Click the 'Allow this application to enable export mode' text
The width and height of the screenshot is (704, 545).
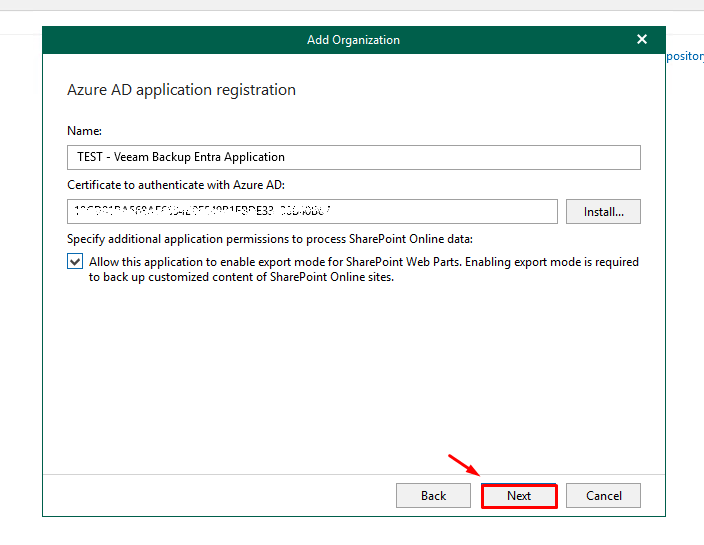coord(364,269)
